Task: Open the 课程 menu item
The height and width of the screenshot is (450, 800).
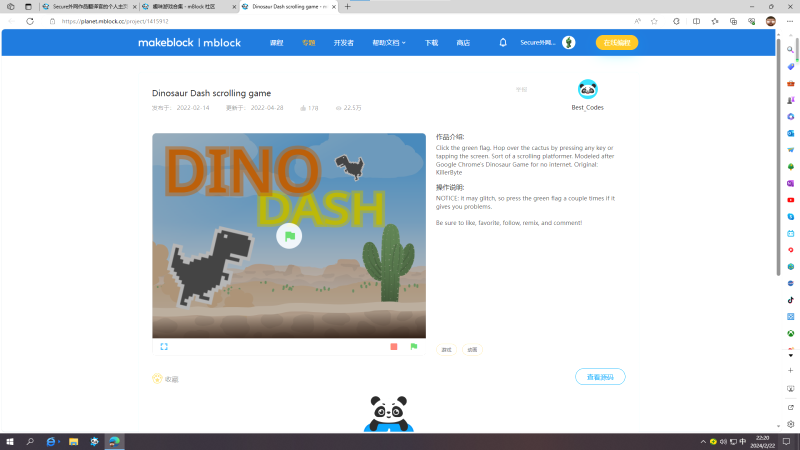Action: coord(277,43)
